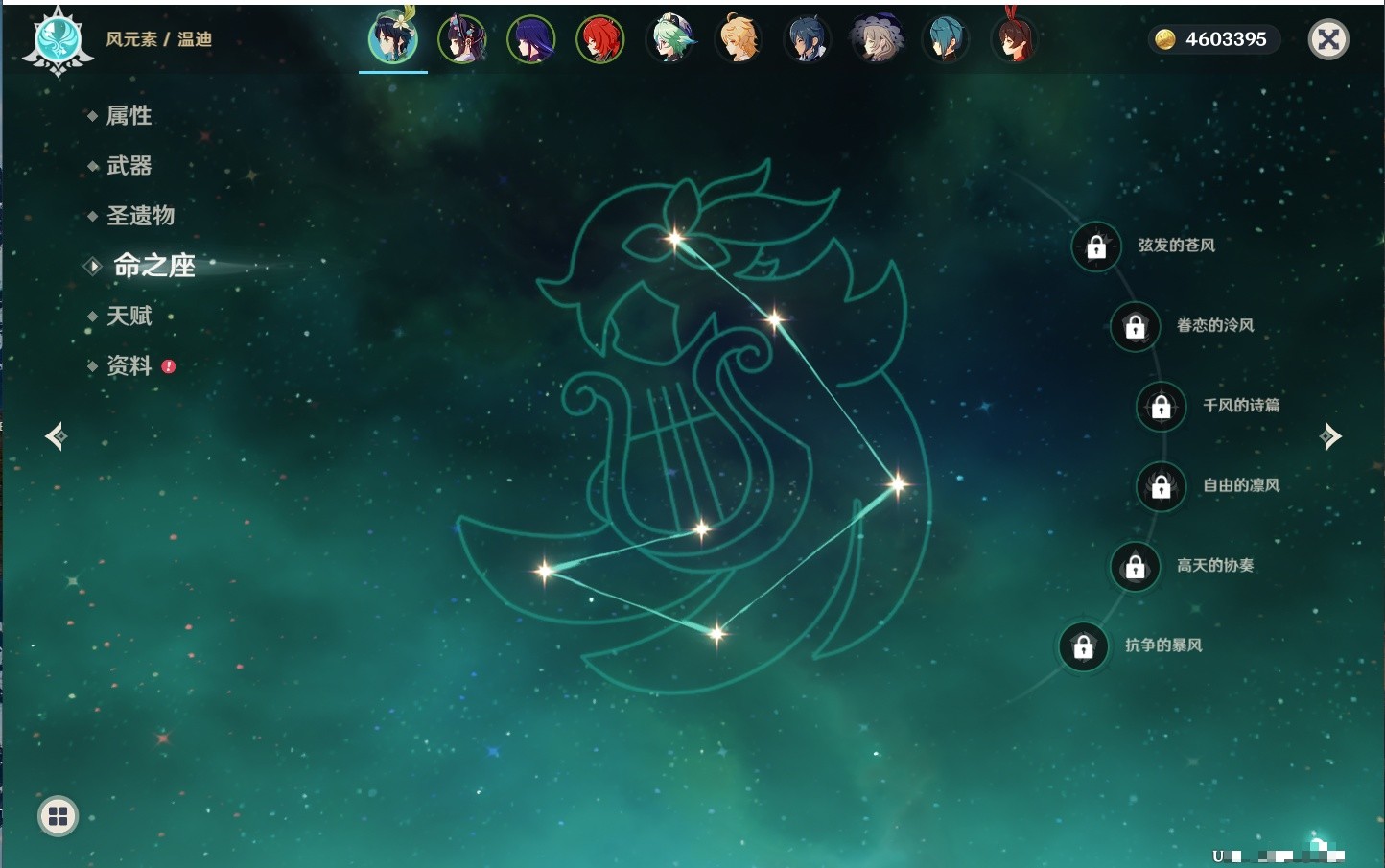The width and height of the screenshot is (1385, 868).
Task: Open the locked 高天的协奏 constellation
Action: [1136, 566]
